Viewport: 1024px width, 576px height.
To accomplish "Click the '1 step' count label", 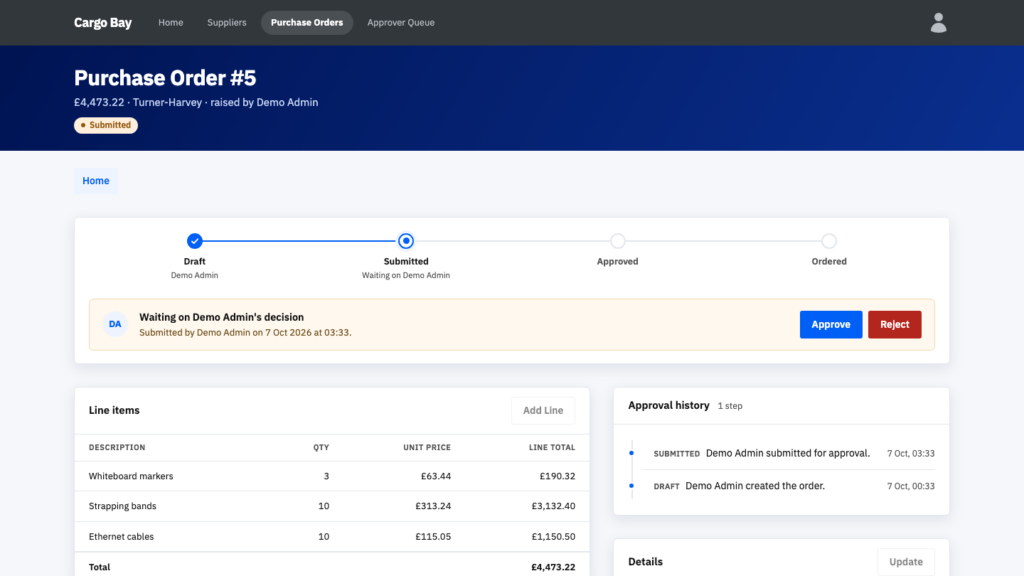I will [729, 406].
